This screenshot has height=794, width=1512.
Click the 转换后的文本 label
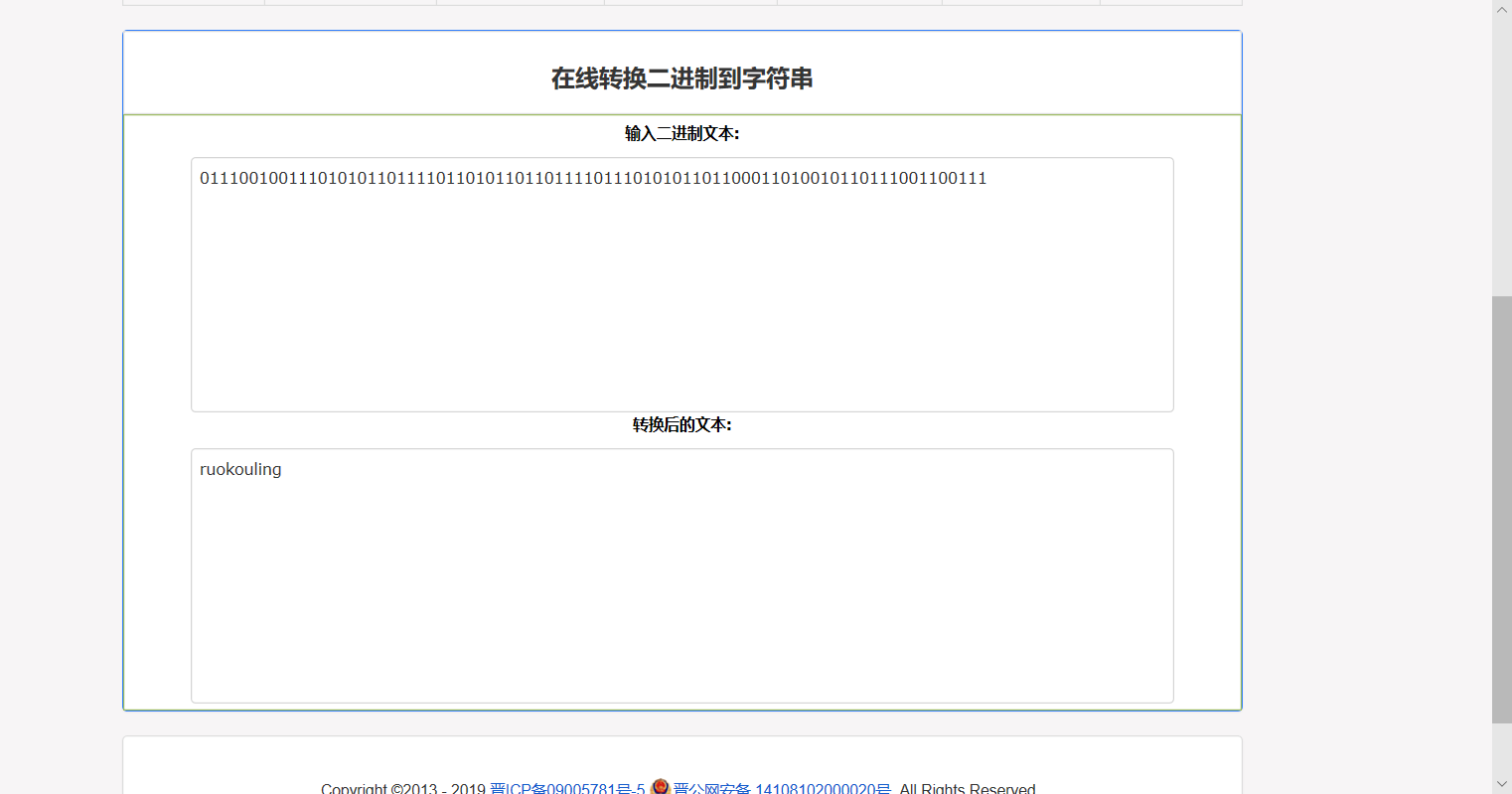click(681, 424)
